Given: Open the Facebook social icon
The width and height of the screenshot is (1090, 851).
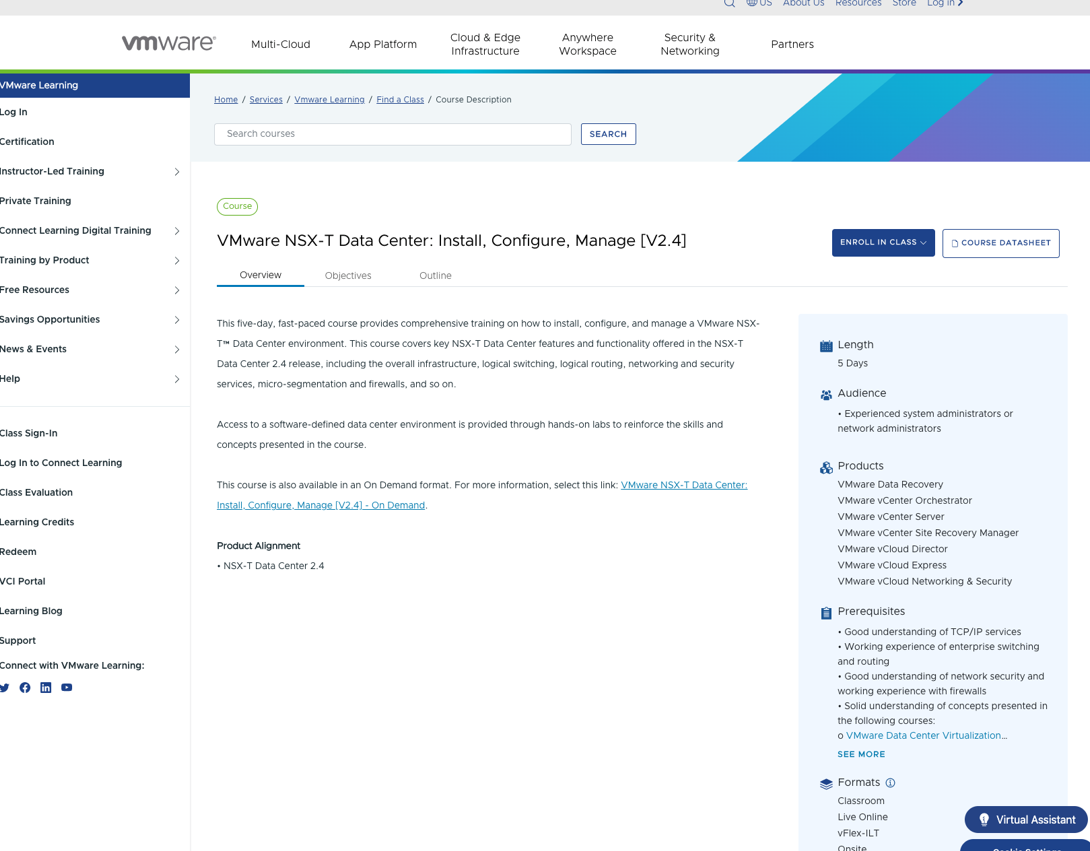Looking at the screenshot, I should (x=25, y=688).
